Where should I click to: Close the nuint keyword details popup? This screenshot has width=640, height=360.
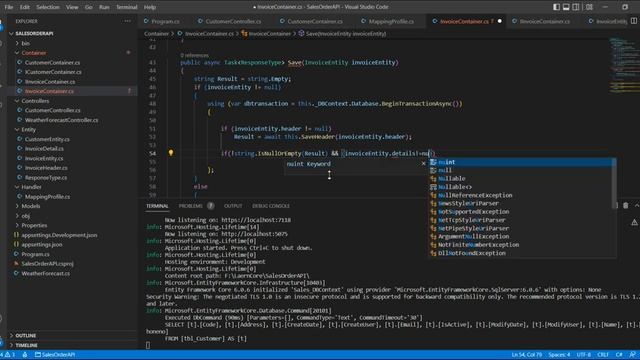tap(423, 163)
